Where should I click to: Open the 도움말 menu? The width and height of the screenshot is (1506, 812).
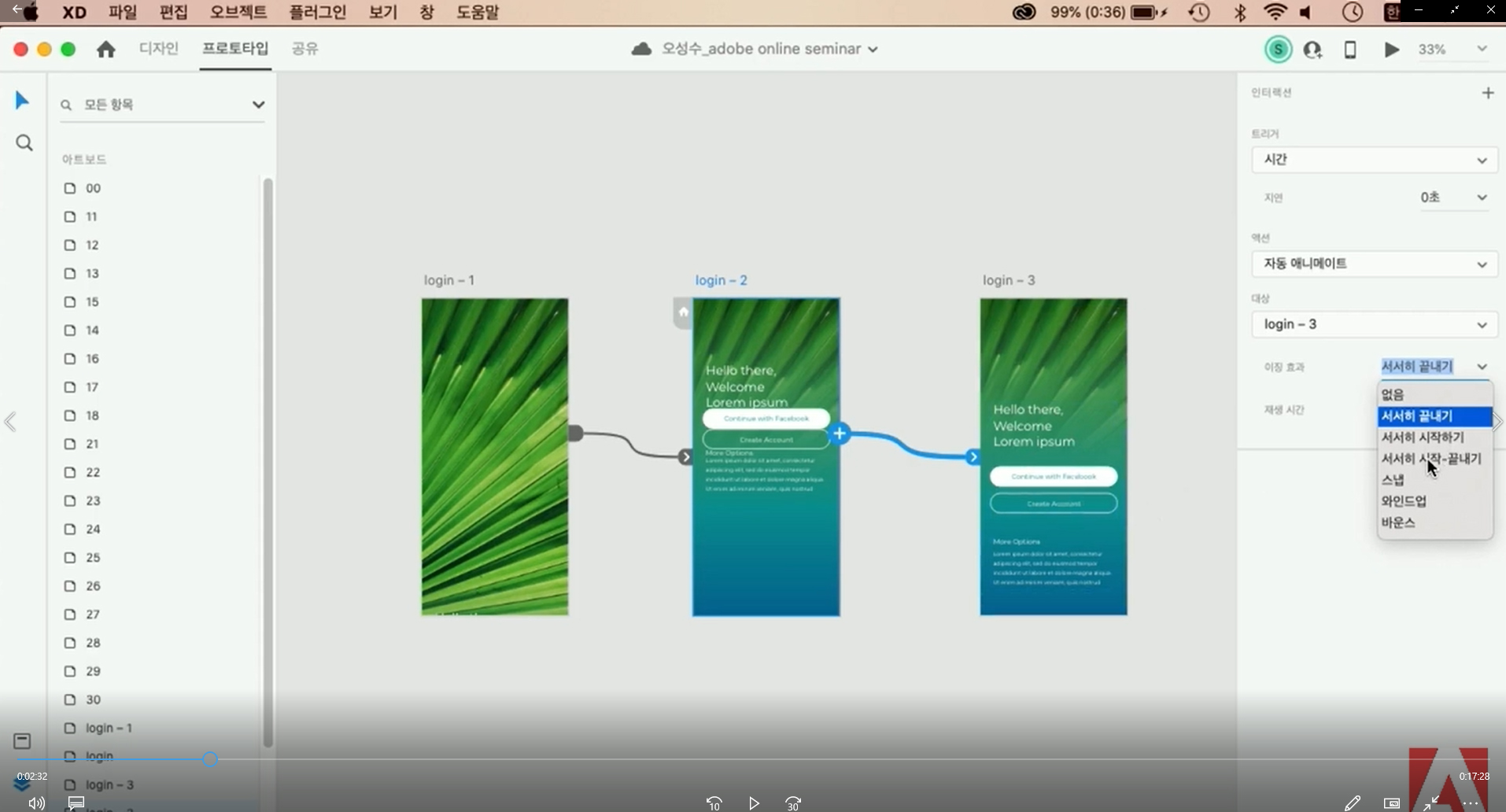click(478, 13)
